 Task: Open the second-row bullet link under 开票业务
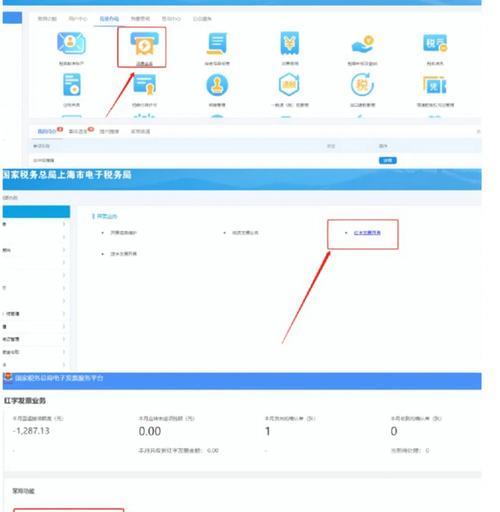pyautogui.click(x=123, y=254)
